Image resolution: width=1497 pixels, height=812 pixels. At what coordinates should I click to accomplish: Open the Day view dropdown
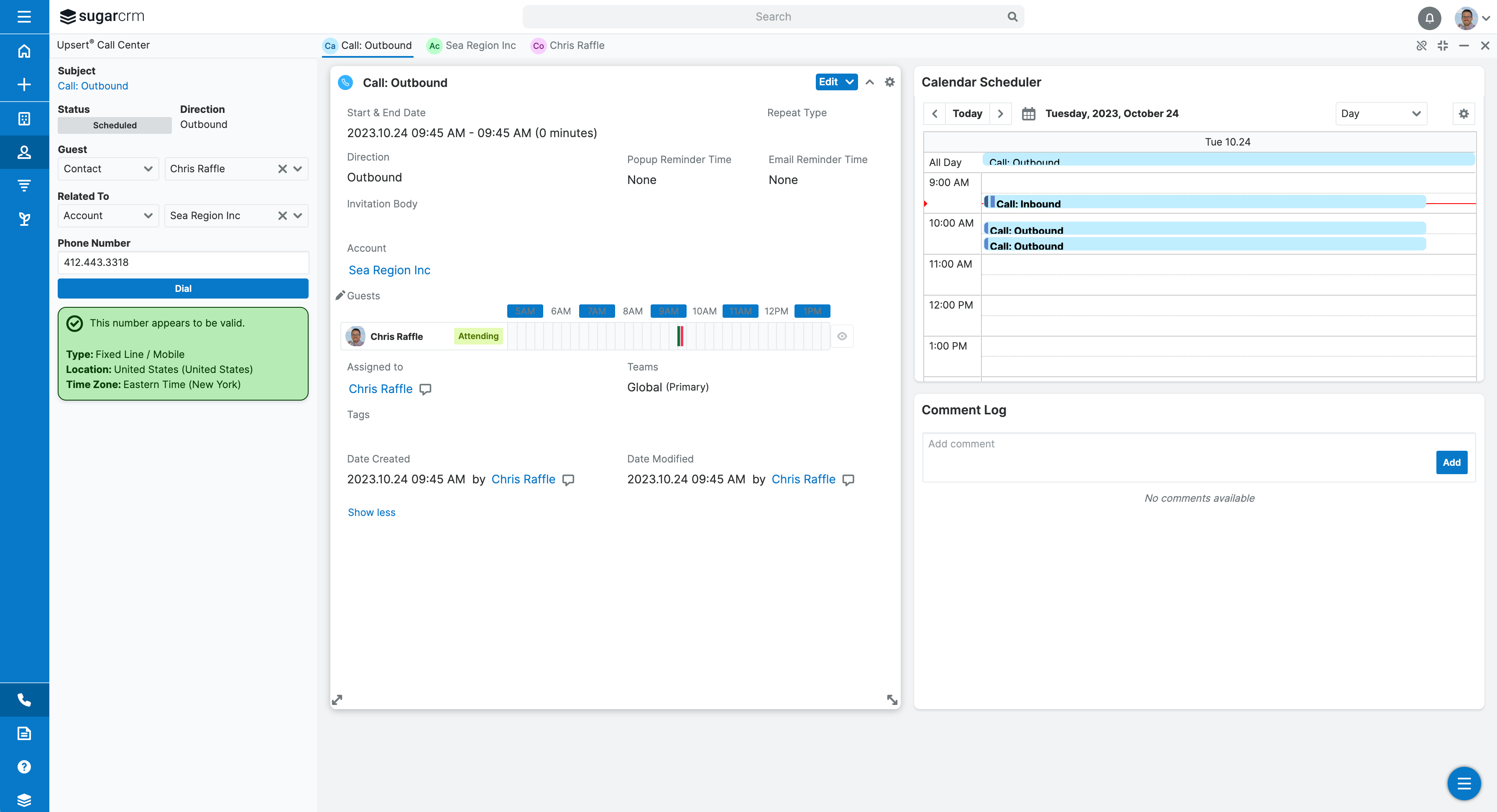(1381, 113)
